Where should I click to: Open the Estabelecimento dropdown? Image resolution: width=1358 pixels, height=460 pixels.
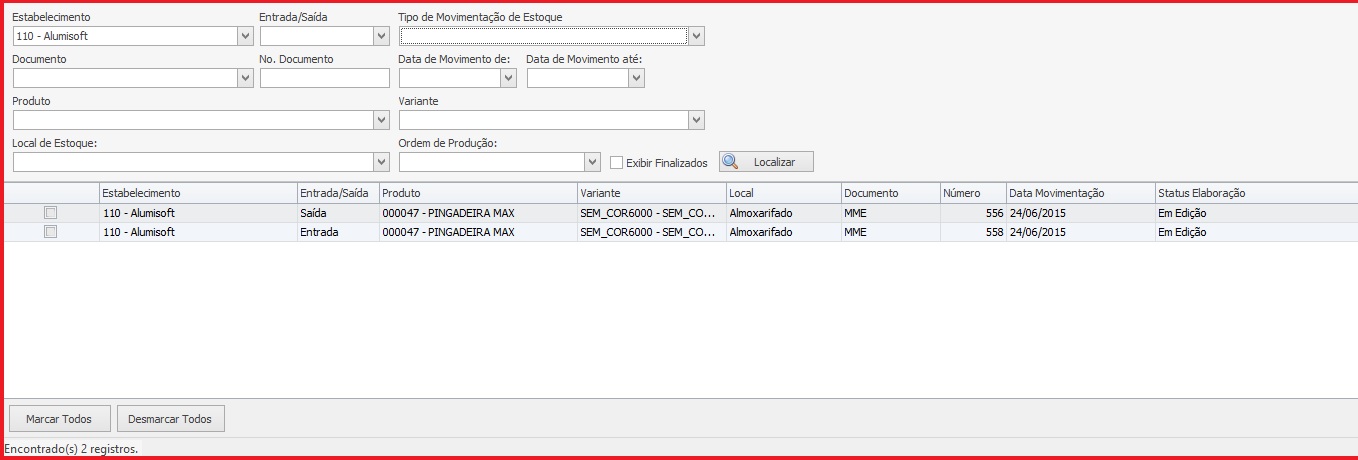click(245, 36)
